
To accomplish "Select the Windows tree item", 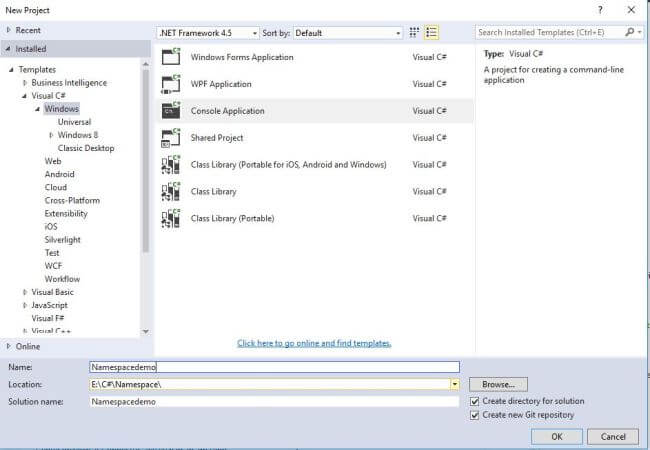I will (x=62, y=109).
